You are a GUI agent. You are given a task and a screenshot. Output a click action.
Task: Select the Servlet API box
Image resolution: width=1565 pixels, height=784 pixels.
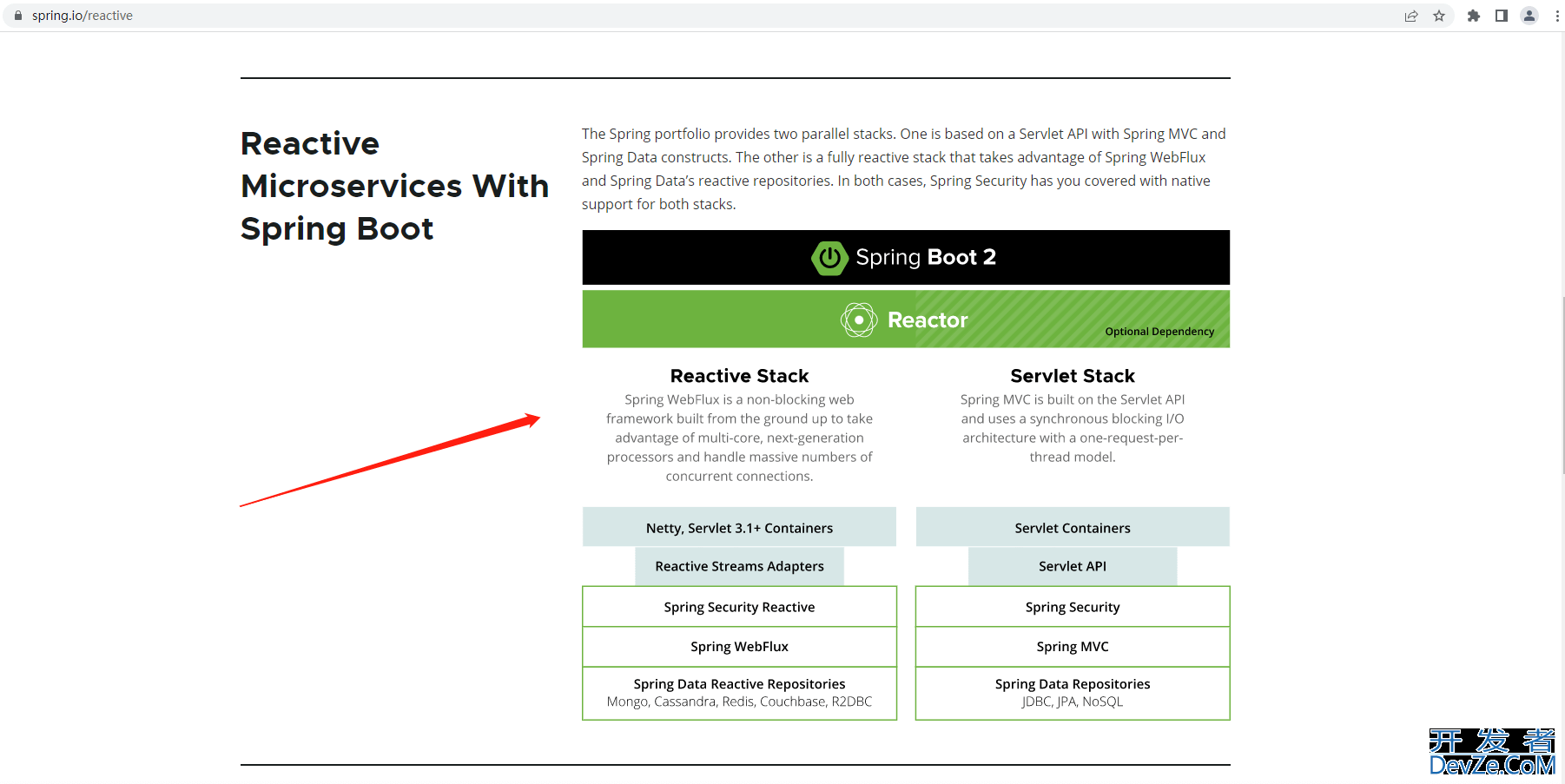(1073, 566)
